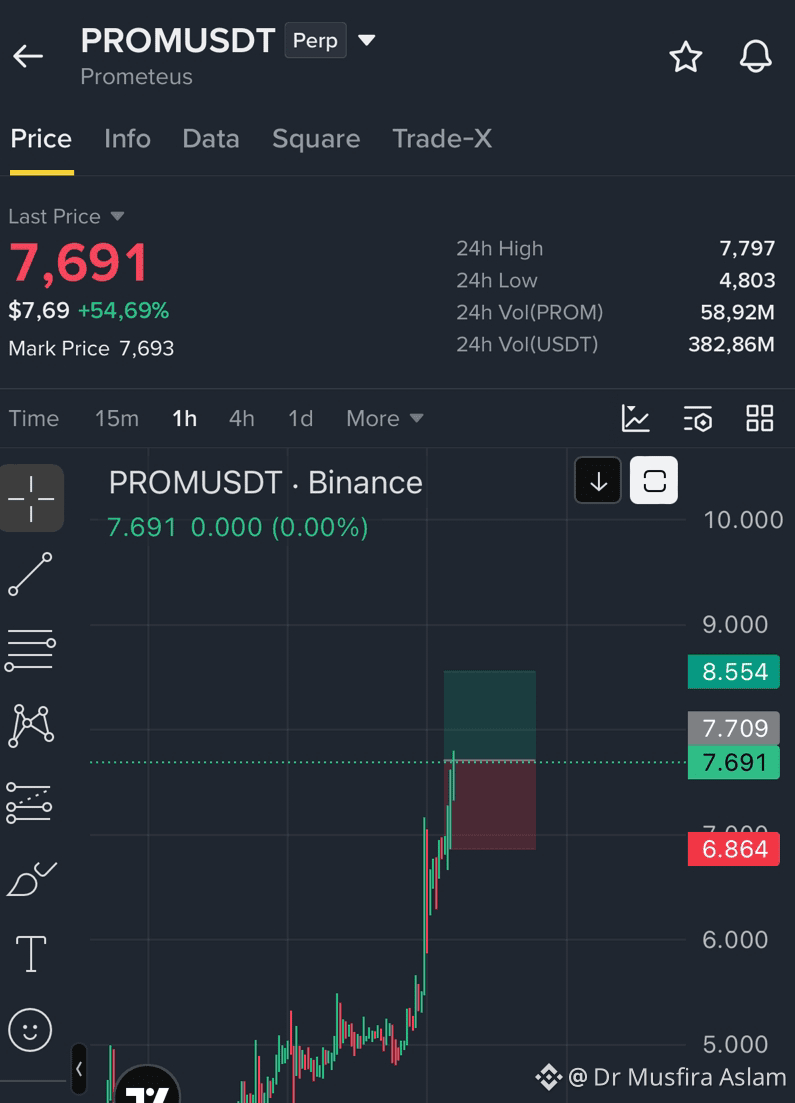Select the horizontal lines Fibonacci tool

(30, 650)
